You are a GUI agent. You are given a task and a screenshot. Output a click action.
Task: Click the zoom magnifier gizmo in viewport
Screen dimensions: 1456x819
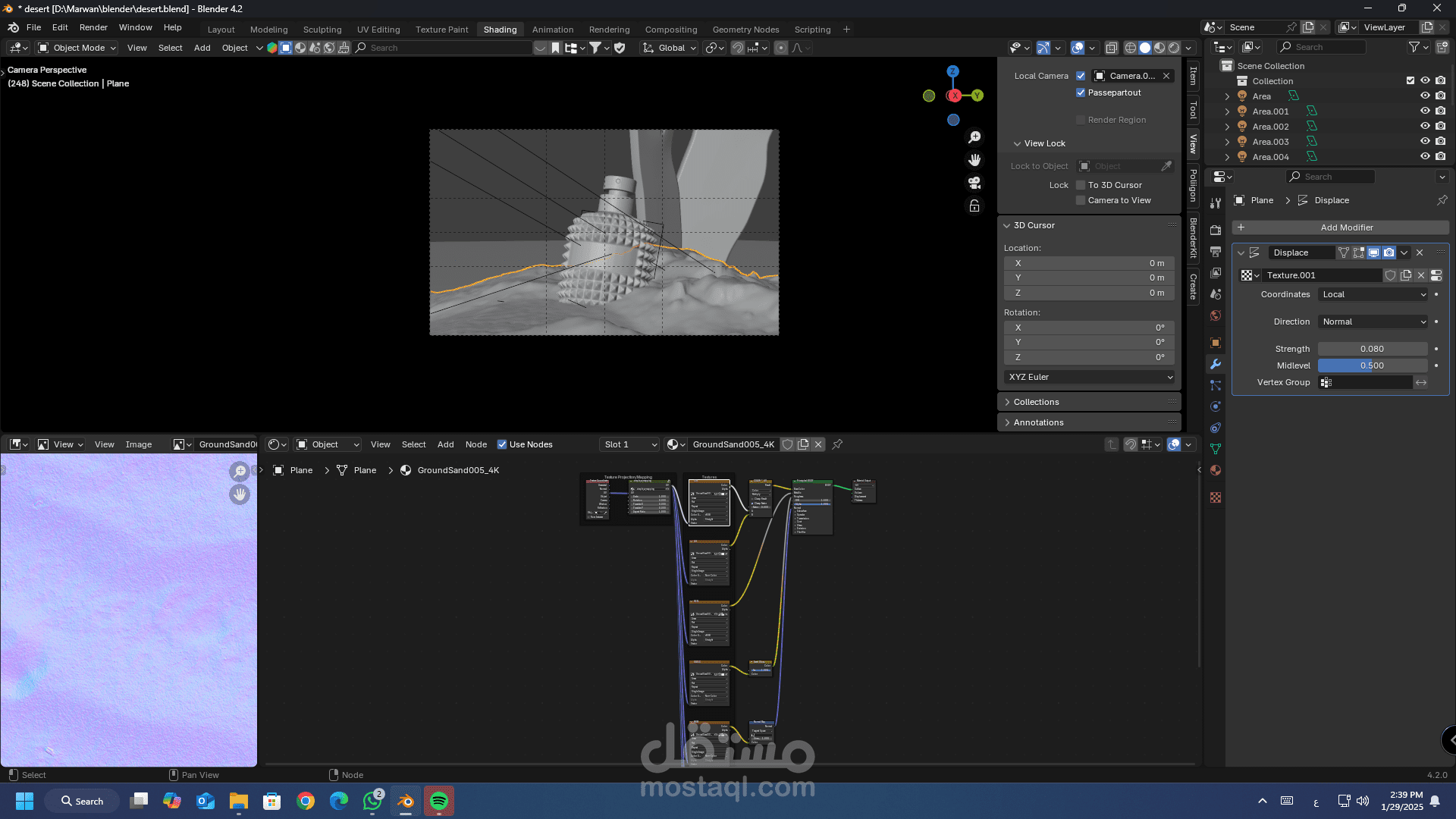click(974, 137)
